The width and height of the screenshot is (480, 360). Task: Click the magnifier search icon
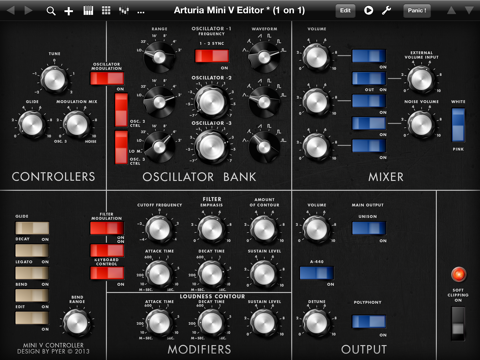tap(51, 11)
